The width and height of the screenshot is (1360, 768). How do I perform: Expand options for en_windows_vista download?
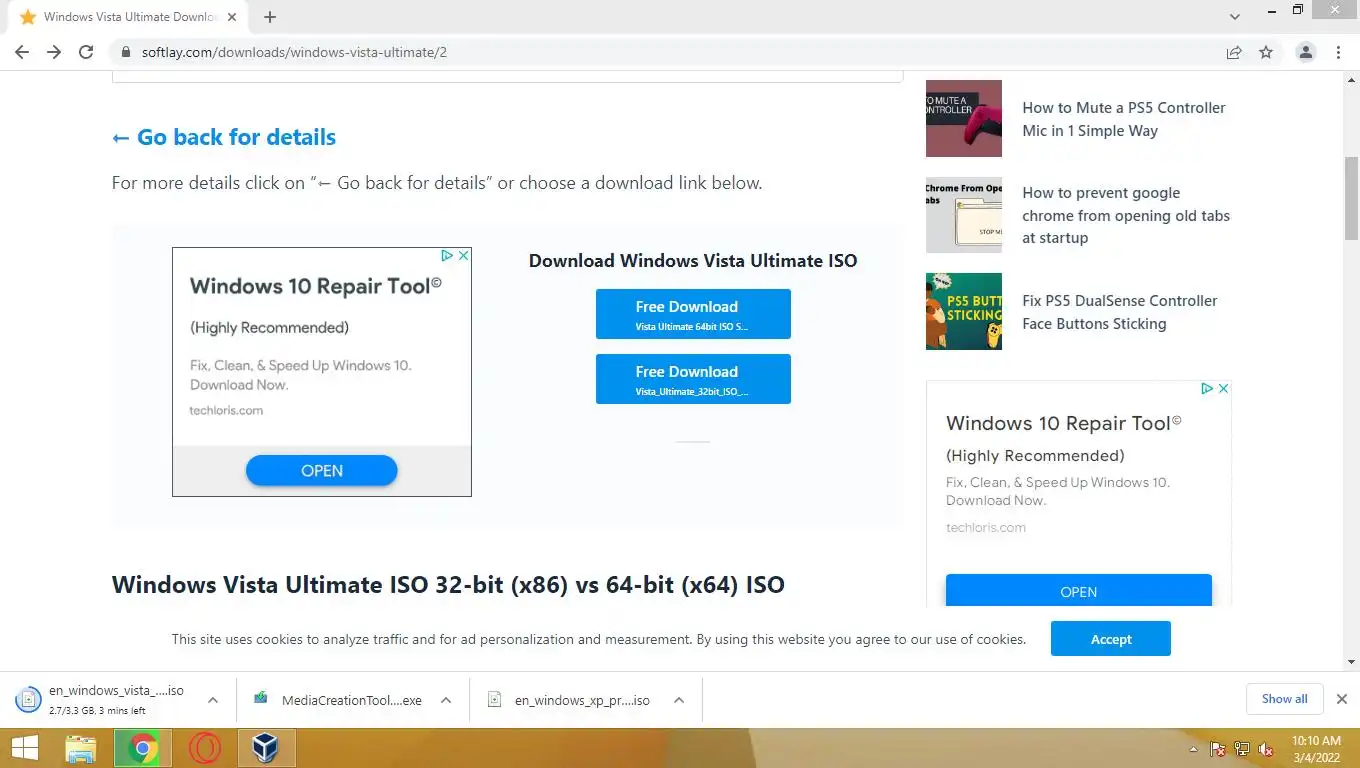[213, 700]
